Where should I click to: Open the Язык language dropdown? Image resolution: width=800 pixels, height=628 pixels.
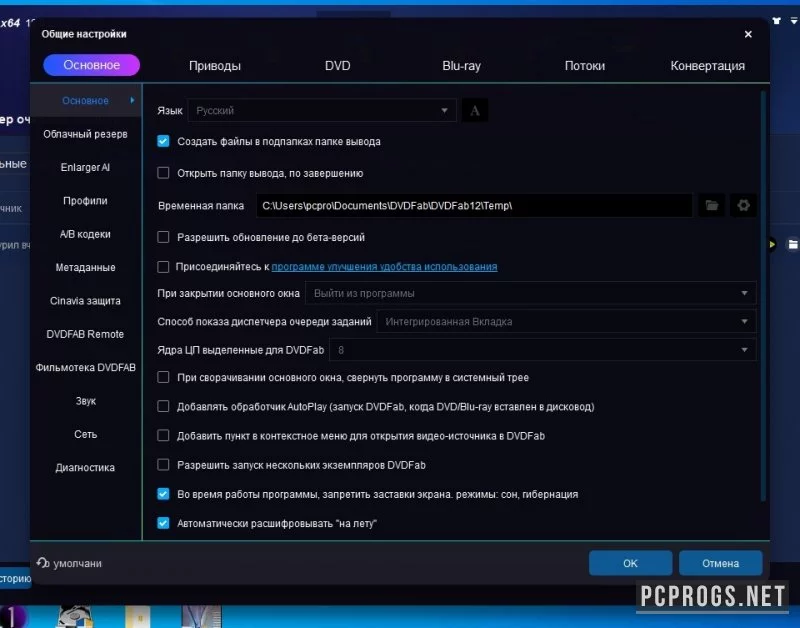(x=321, y=110)
